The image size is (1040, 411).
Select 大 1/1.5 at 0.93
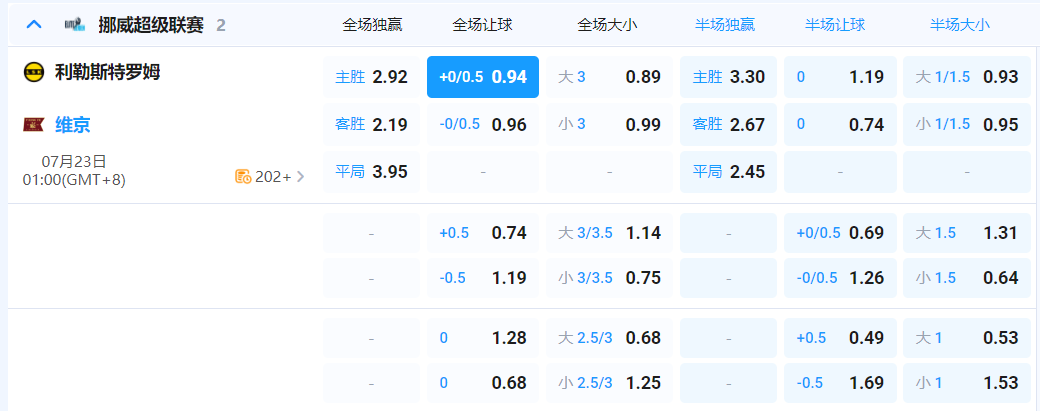[967, 77]
